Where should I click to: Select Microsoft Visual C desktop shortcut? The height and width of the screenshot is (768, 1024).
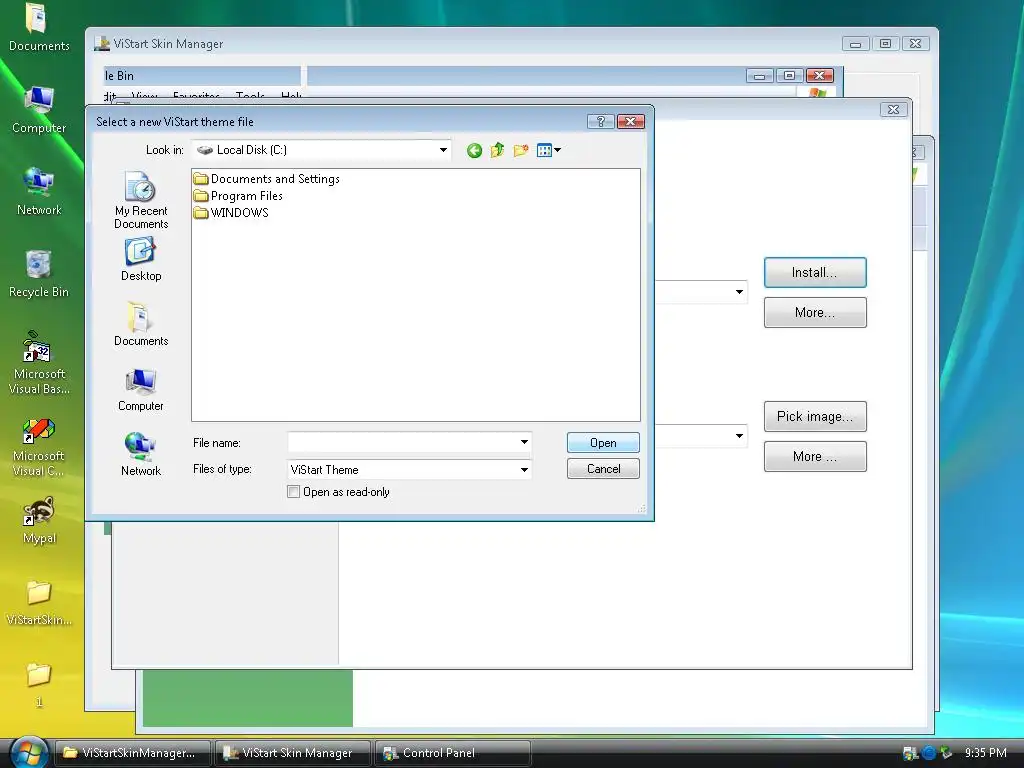pos(39,448)
